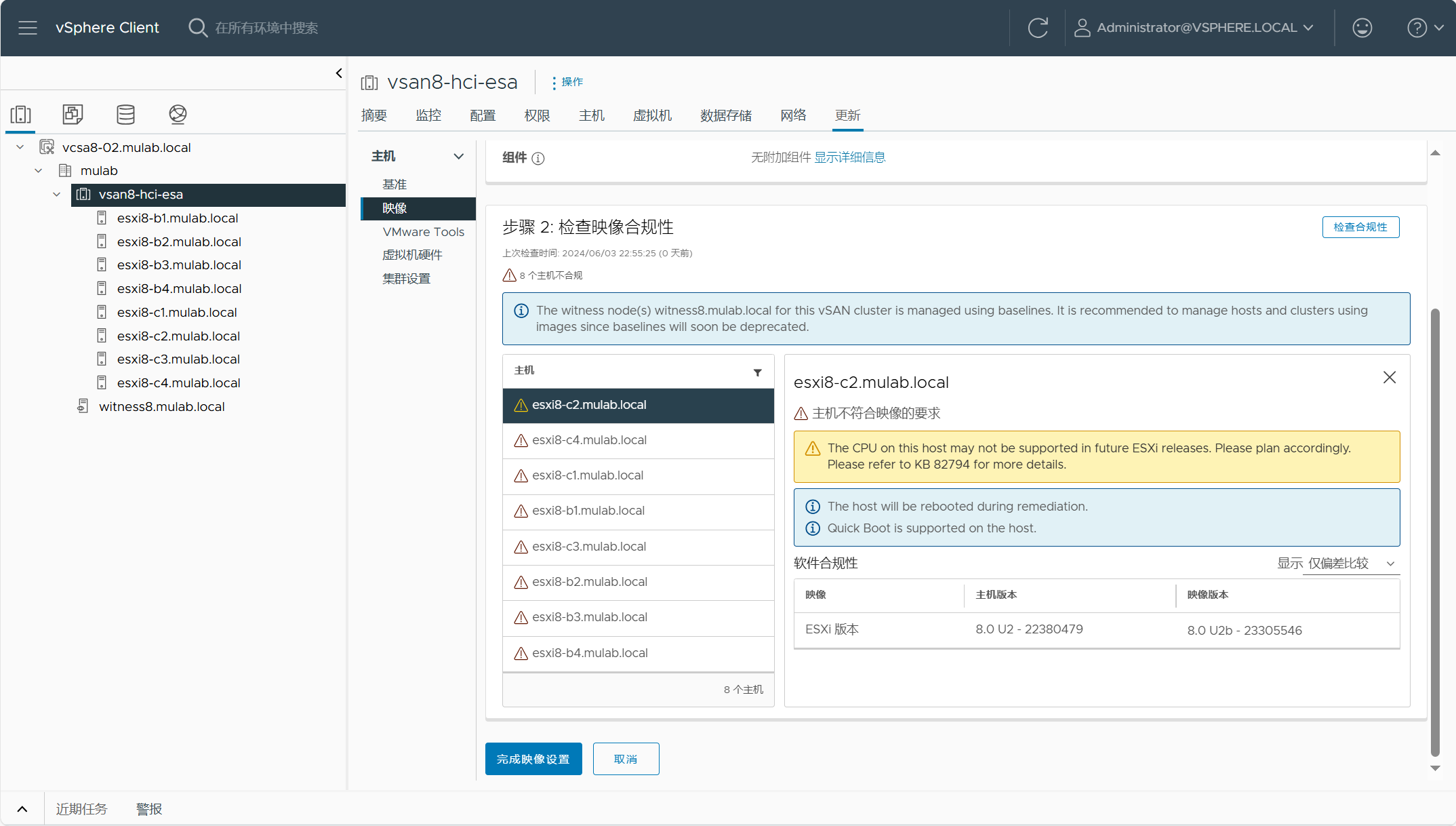Screen dimensions: 1456x826
Task: Switch to Hosts and Clusters inventory view
Action: (21, 115)
